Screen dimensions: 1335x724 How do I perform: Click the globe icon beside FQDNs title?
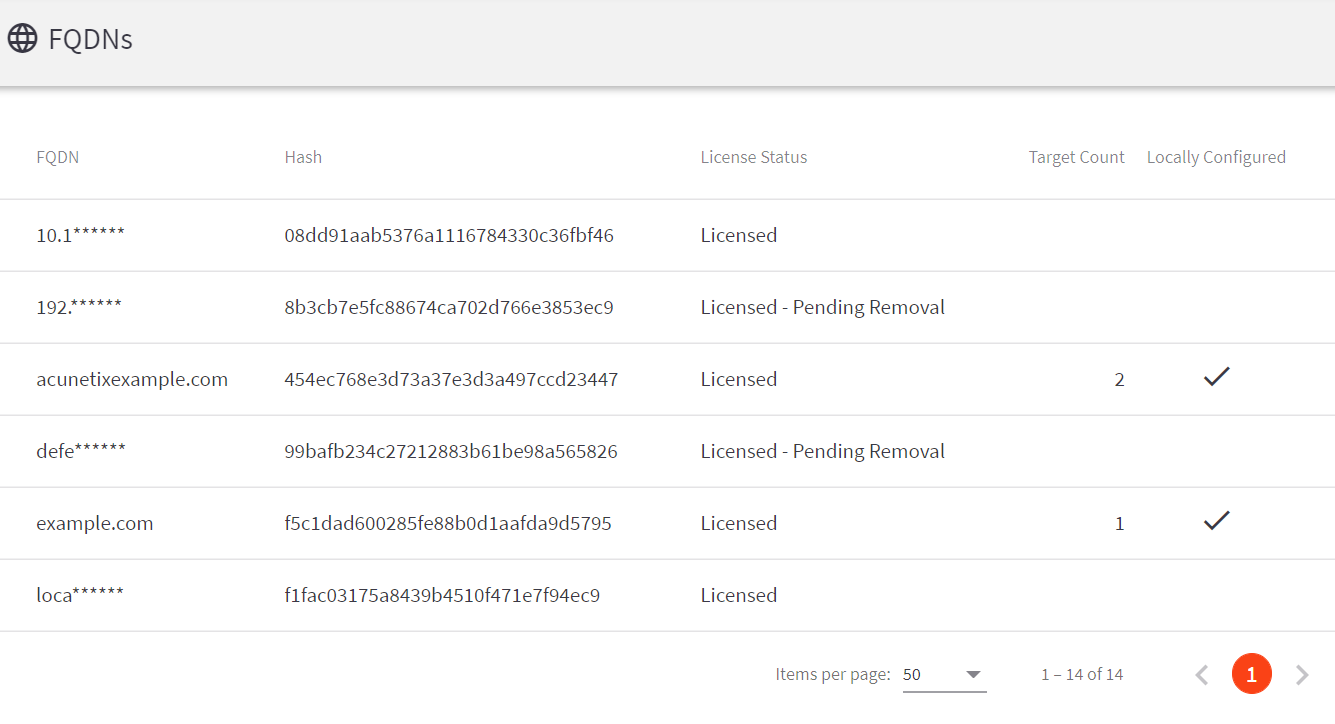pos(22,39)
